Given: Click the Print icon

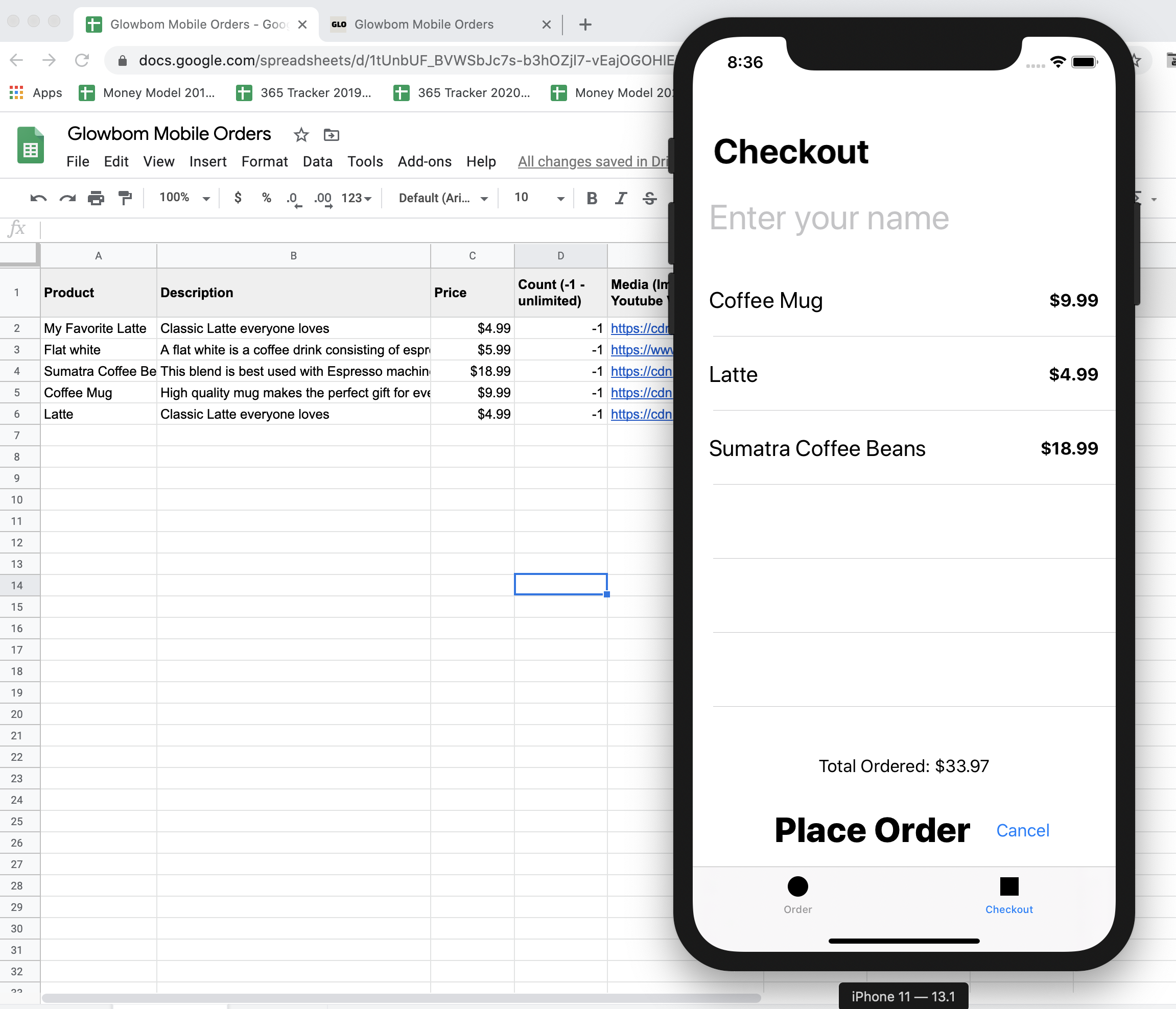Looking at the screenshot, I should click(x=96, y=198).
